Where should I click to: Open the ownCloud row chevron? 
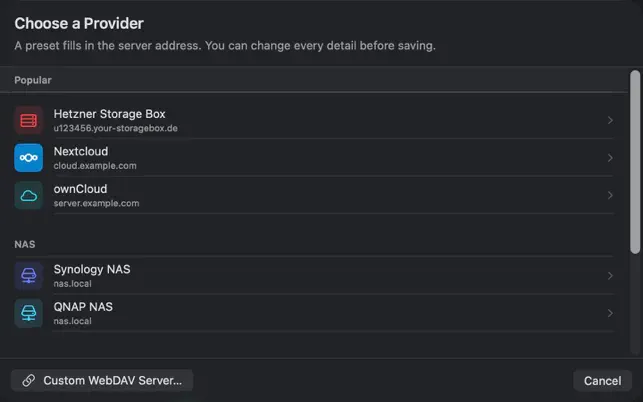click(610, 195)
